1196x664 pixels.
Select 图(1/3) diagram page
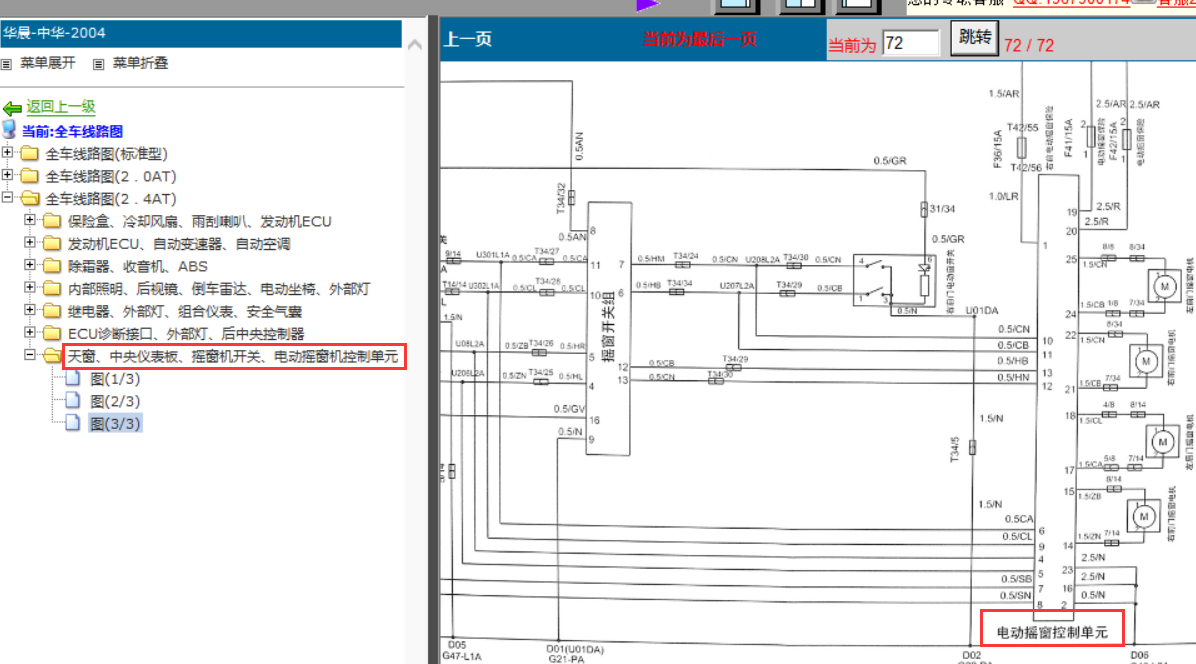tap(115, 379)
